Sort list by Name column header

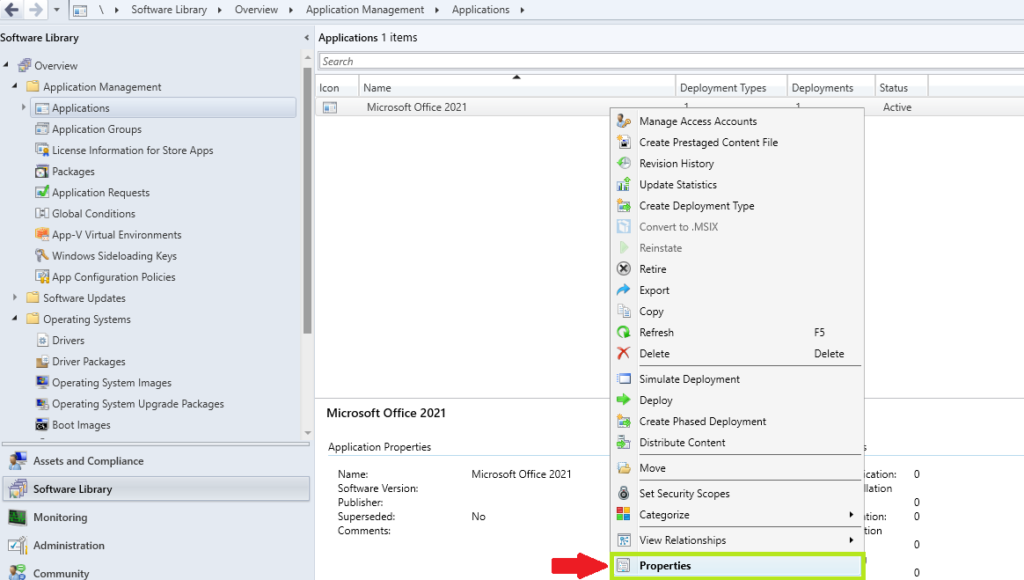point(517,88)
